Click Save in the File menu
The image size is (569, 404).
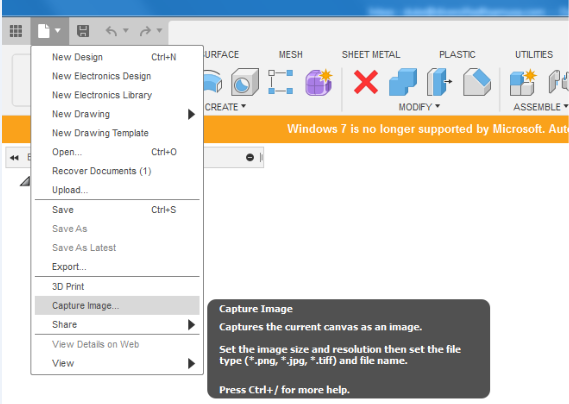point(117,209)
